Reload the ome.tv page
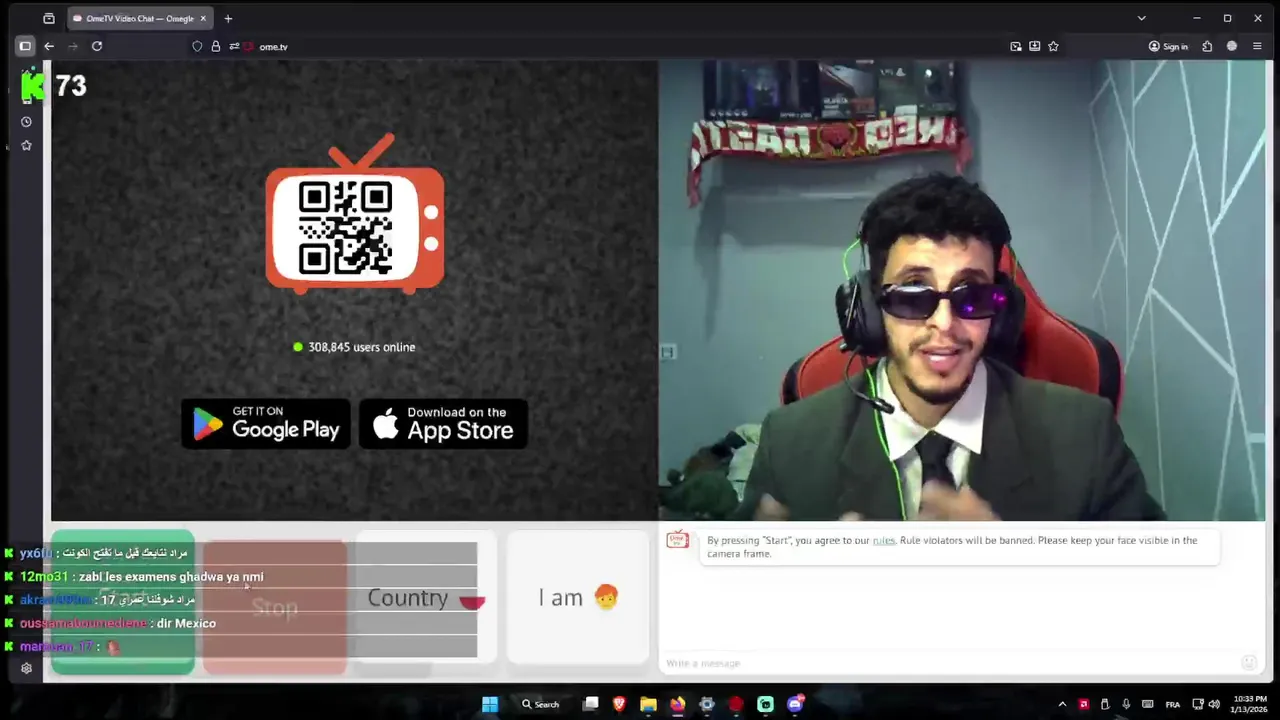Image resolution: width=1280 pixels, height=720 pixels. point(97,46)
